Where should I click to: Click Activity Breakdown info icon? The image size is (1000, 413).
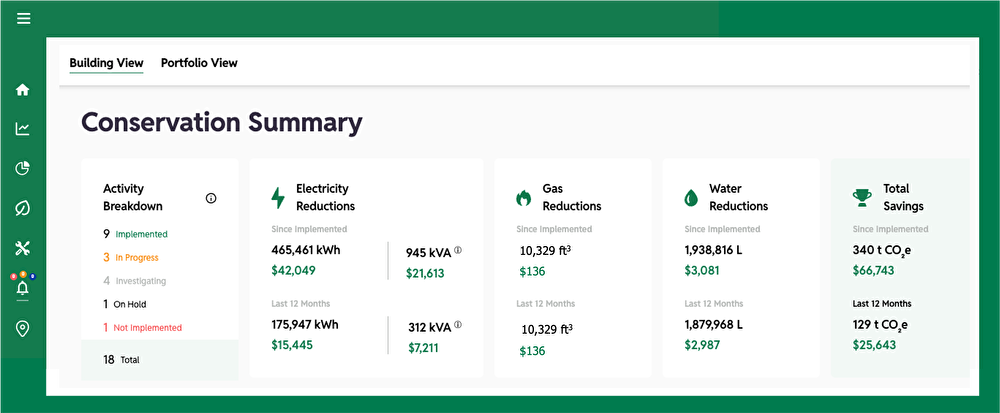click(x=211, y=198)
